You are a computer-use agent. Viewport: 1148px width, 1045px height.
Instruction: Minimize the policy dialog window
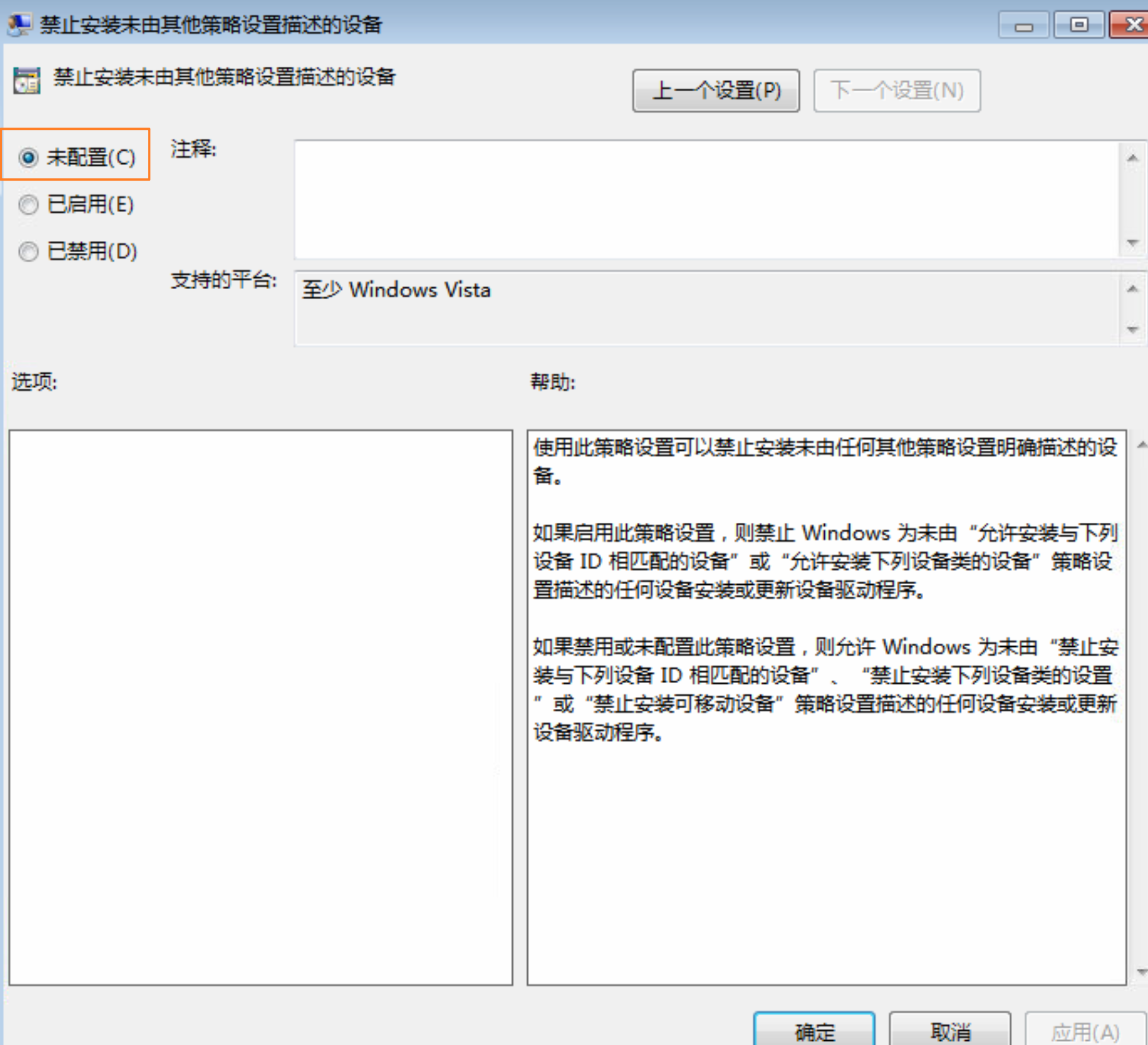1023,26
